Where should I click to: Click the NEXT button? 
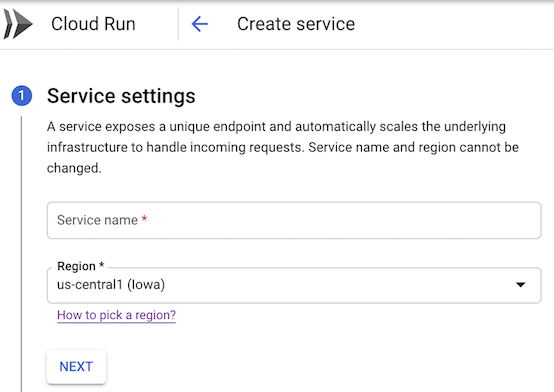tap(76, 367)
